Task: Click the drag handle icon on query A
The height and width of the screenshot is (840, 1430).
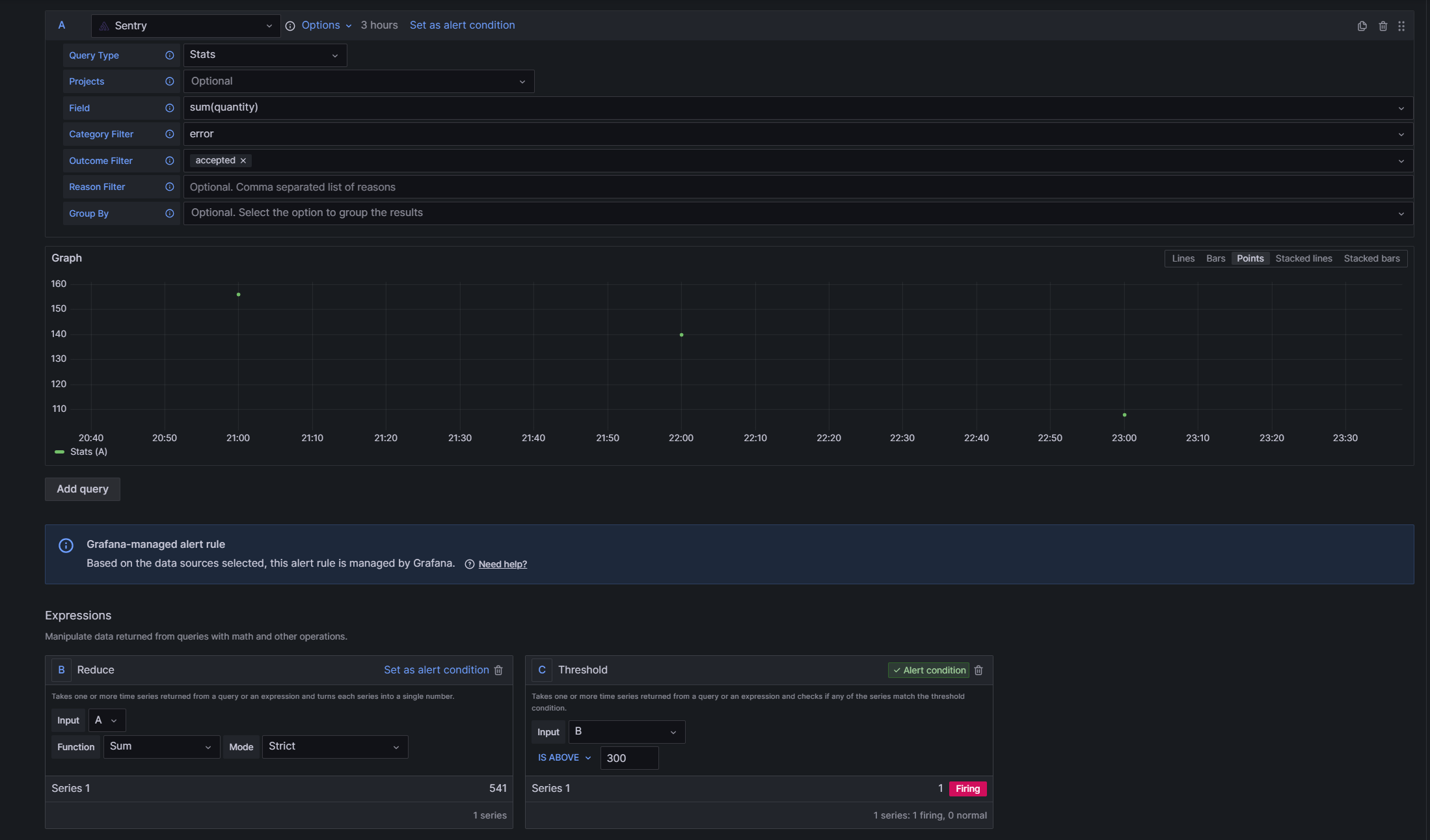Action: click(1401, 26)
